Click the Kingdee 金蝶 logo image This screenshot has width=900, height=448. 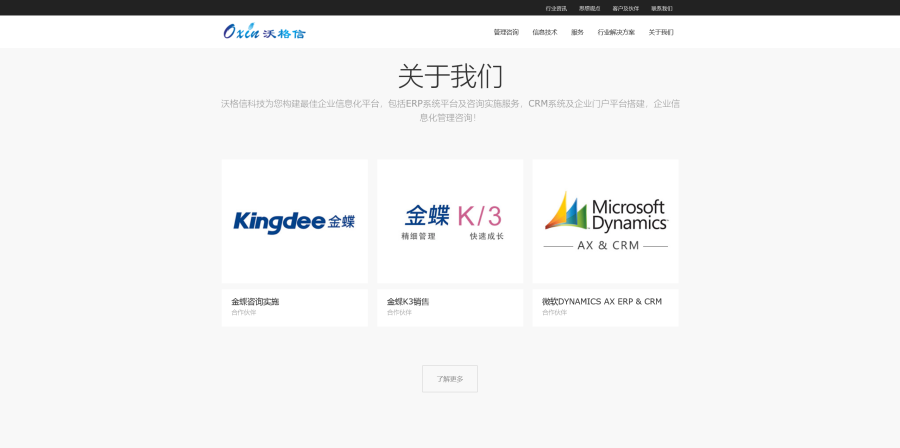pyautogui.click(x=295, y=221)
